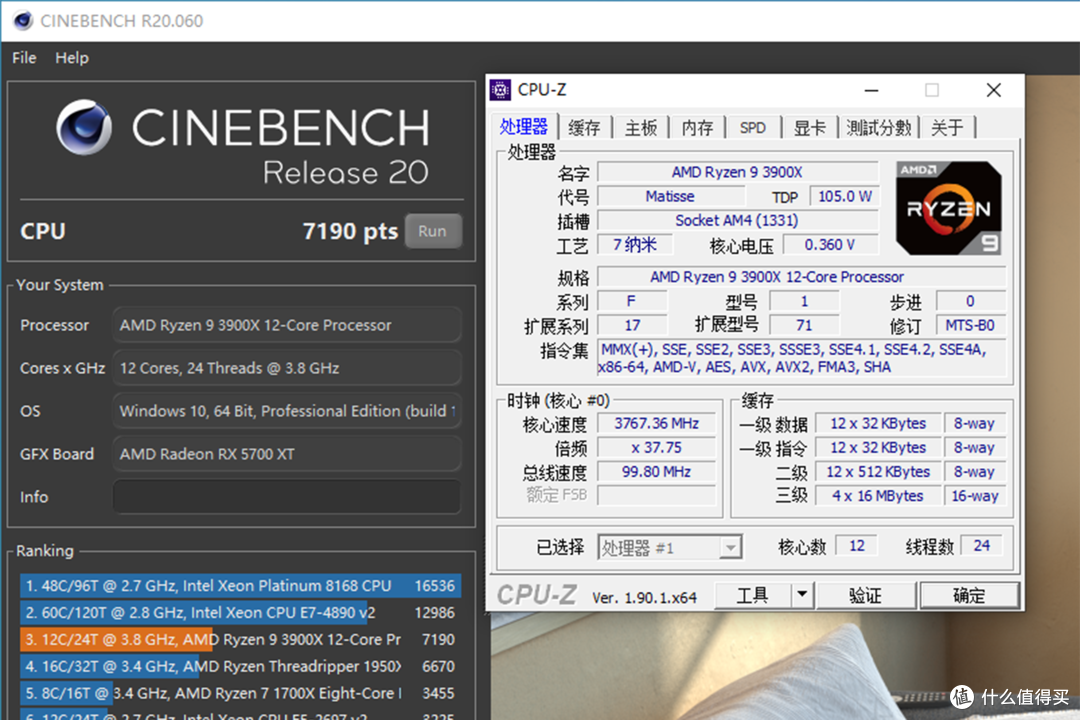Click the extended model value 71

pyautogui.click(x=804, y=325)
